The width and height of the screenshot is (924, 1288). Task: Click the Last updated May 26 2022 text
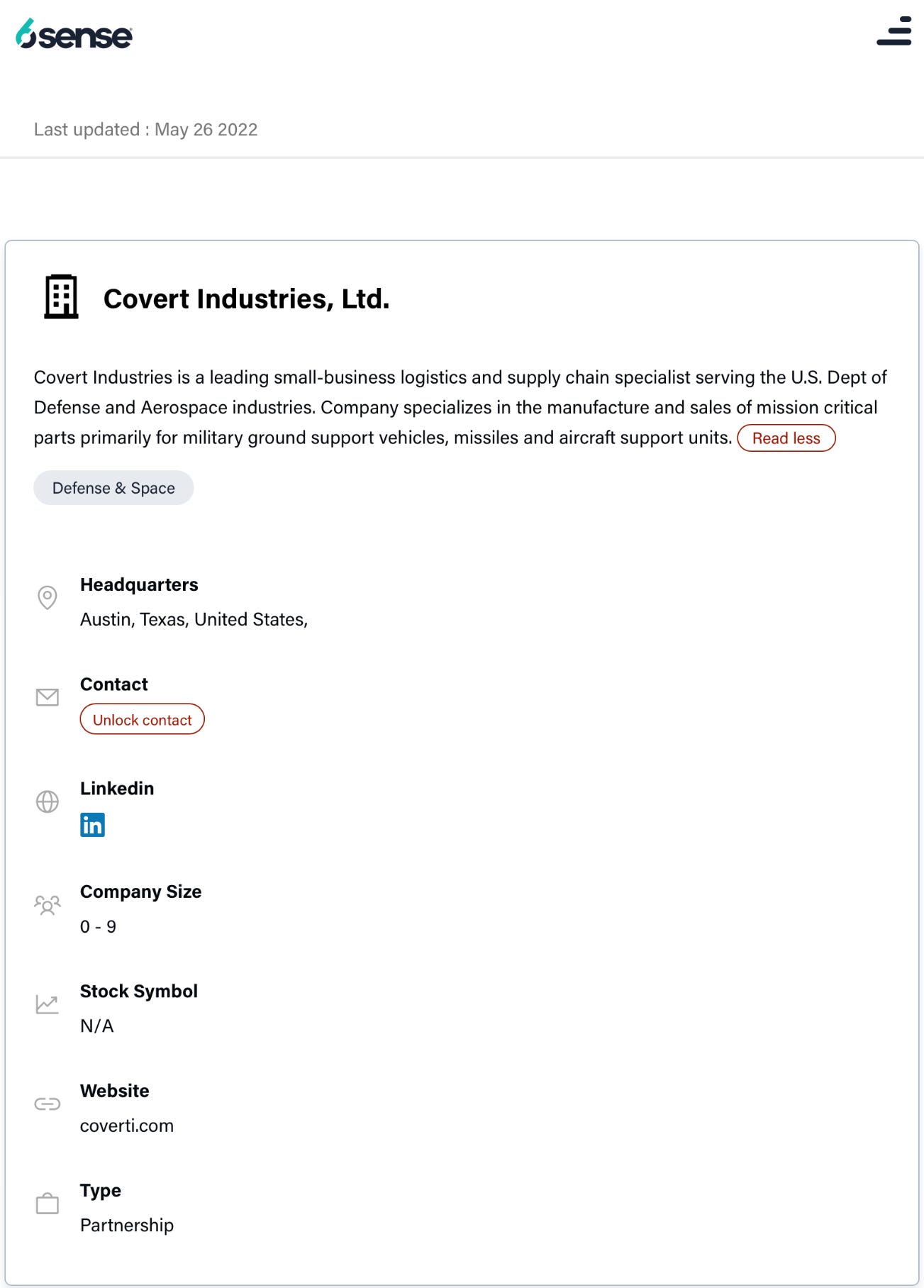tap(145, 129)
